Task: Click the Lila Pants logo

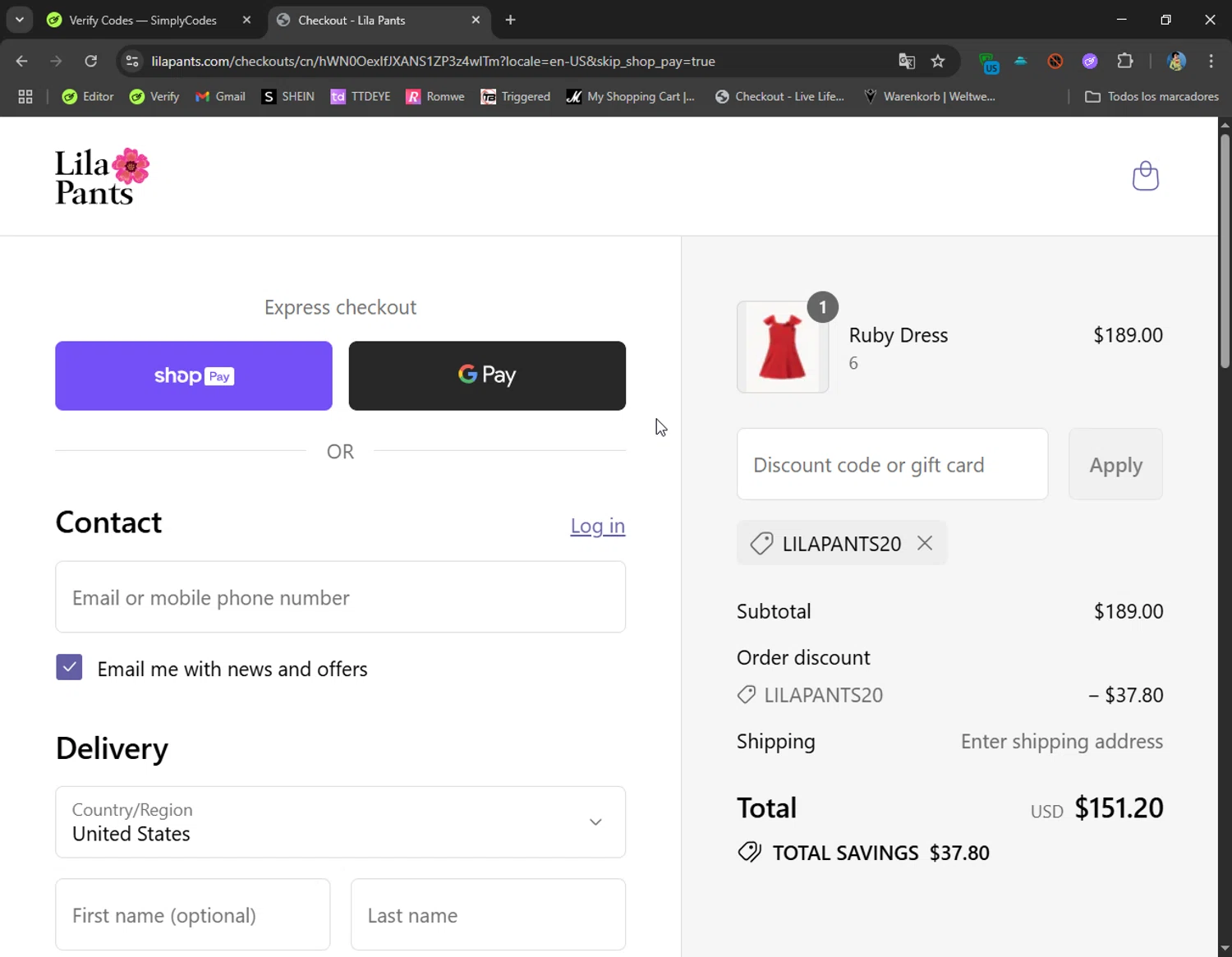Action: coord(103,177)
